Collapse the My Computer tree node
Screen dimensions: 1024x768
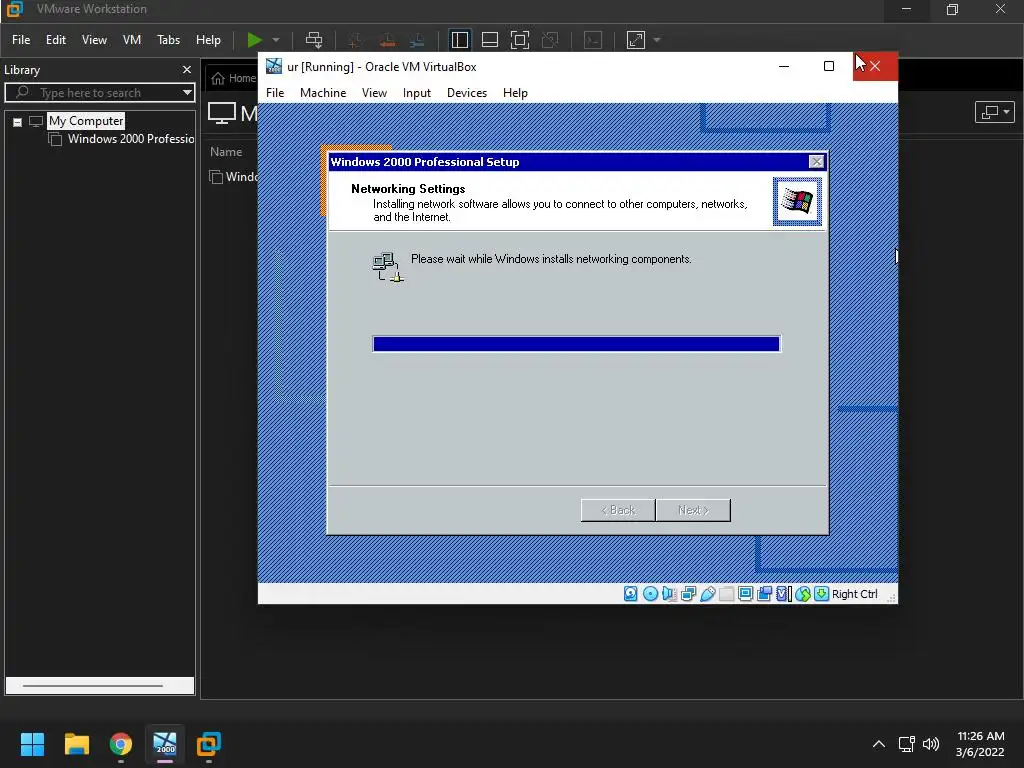pos(18,121)
